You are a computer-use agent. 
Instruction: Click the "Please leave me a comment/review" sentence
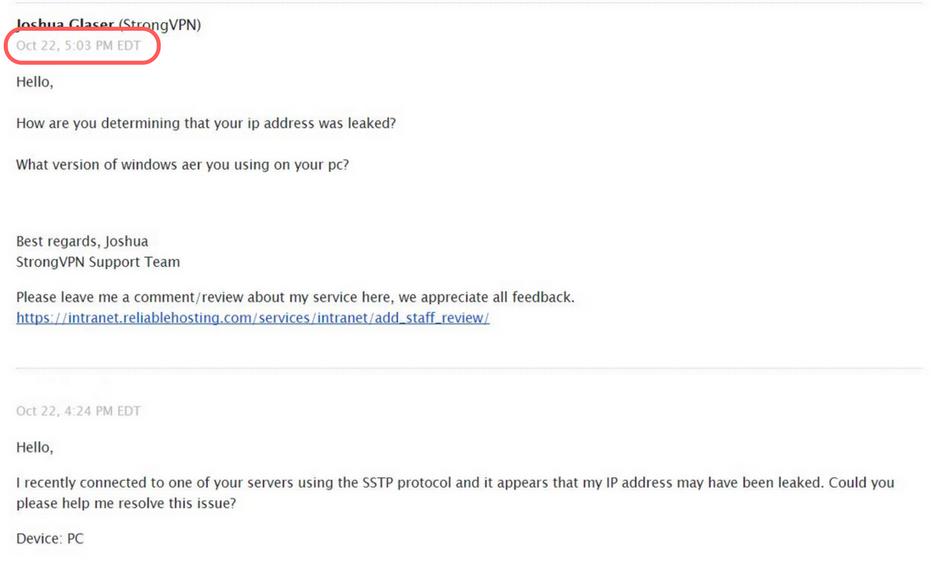click(x=295, y=297)
